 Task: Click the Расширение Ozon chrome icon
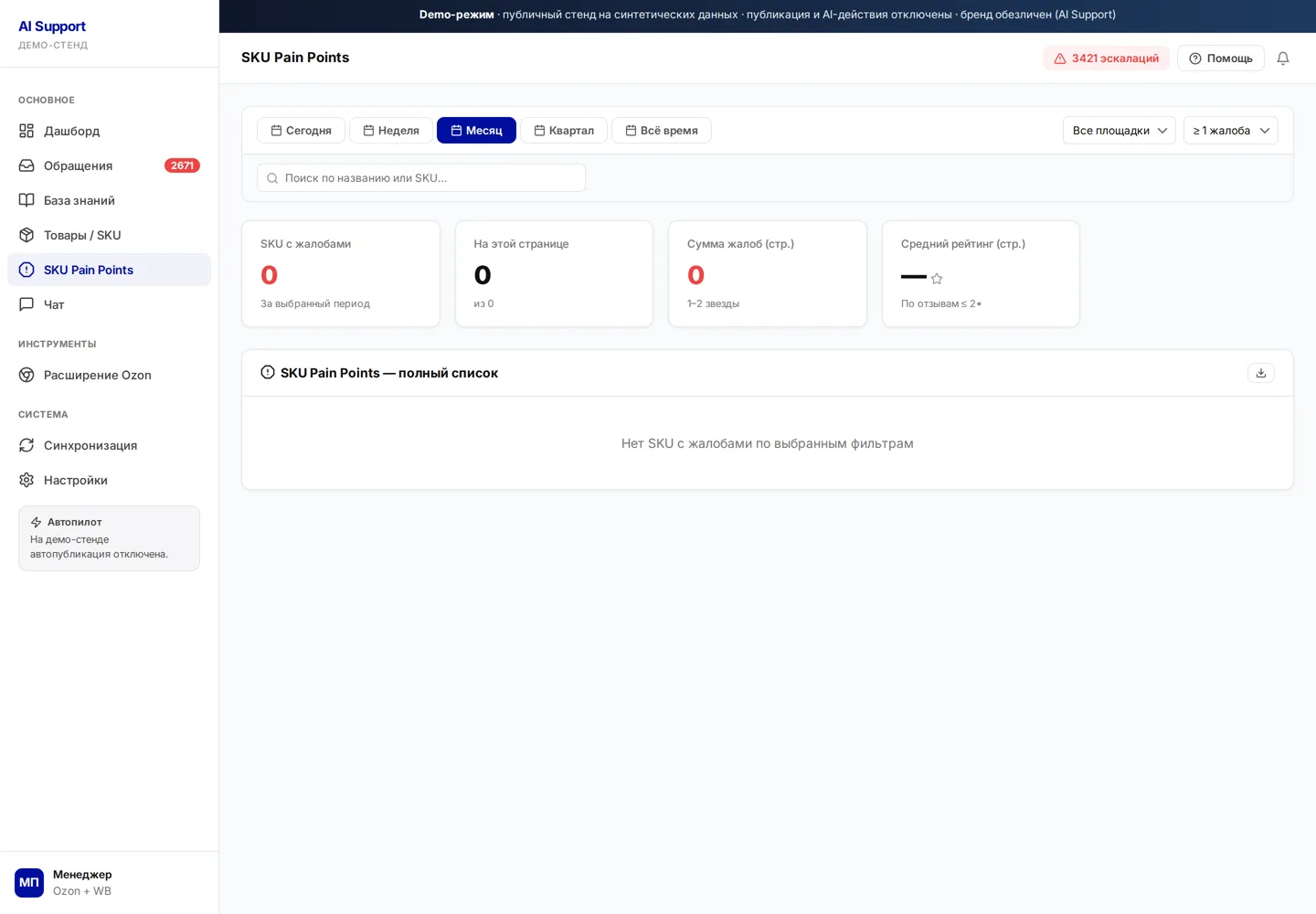point(27,375)
